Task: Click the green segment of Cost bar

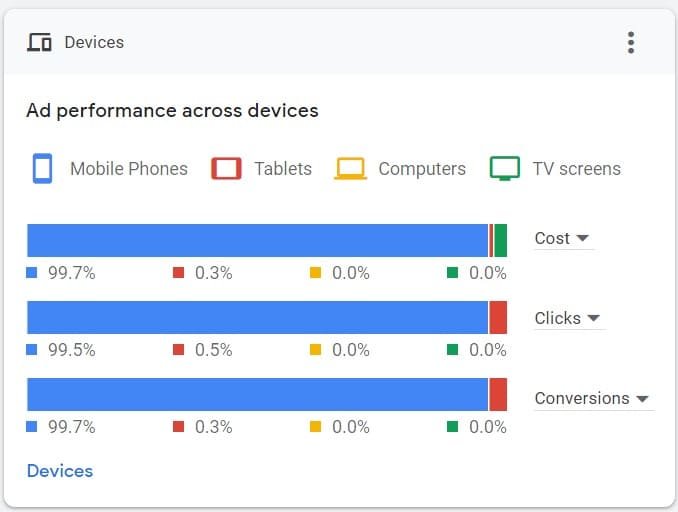Action: (x=501, y=240)
